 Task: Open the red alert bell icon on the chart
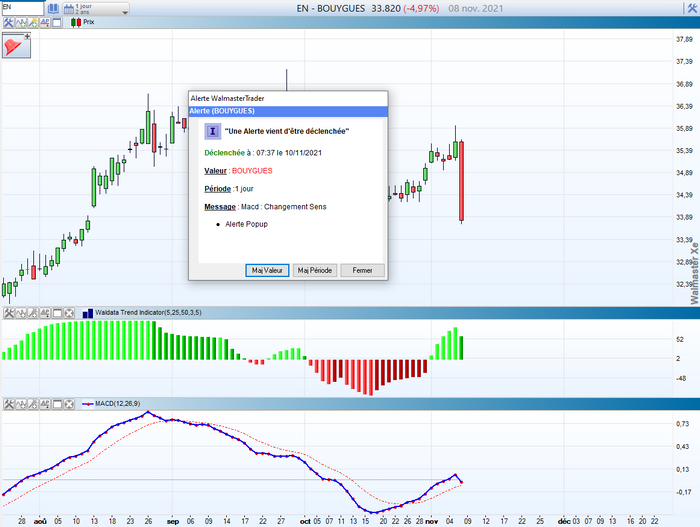click(x=16, y=46)
